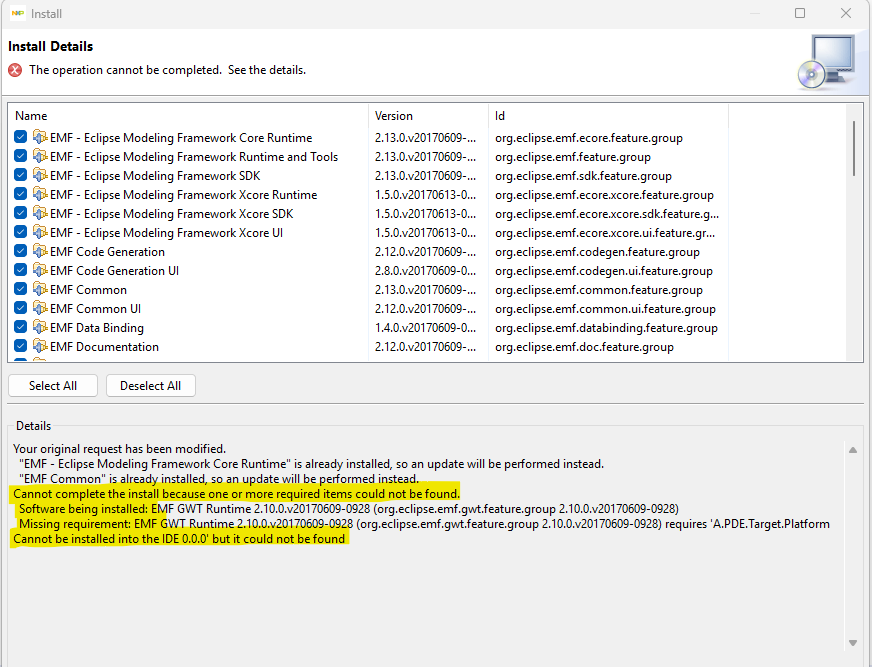Click the EMF Common UI feature icon

coord(40,308)
